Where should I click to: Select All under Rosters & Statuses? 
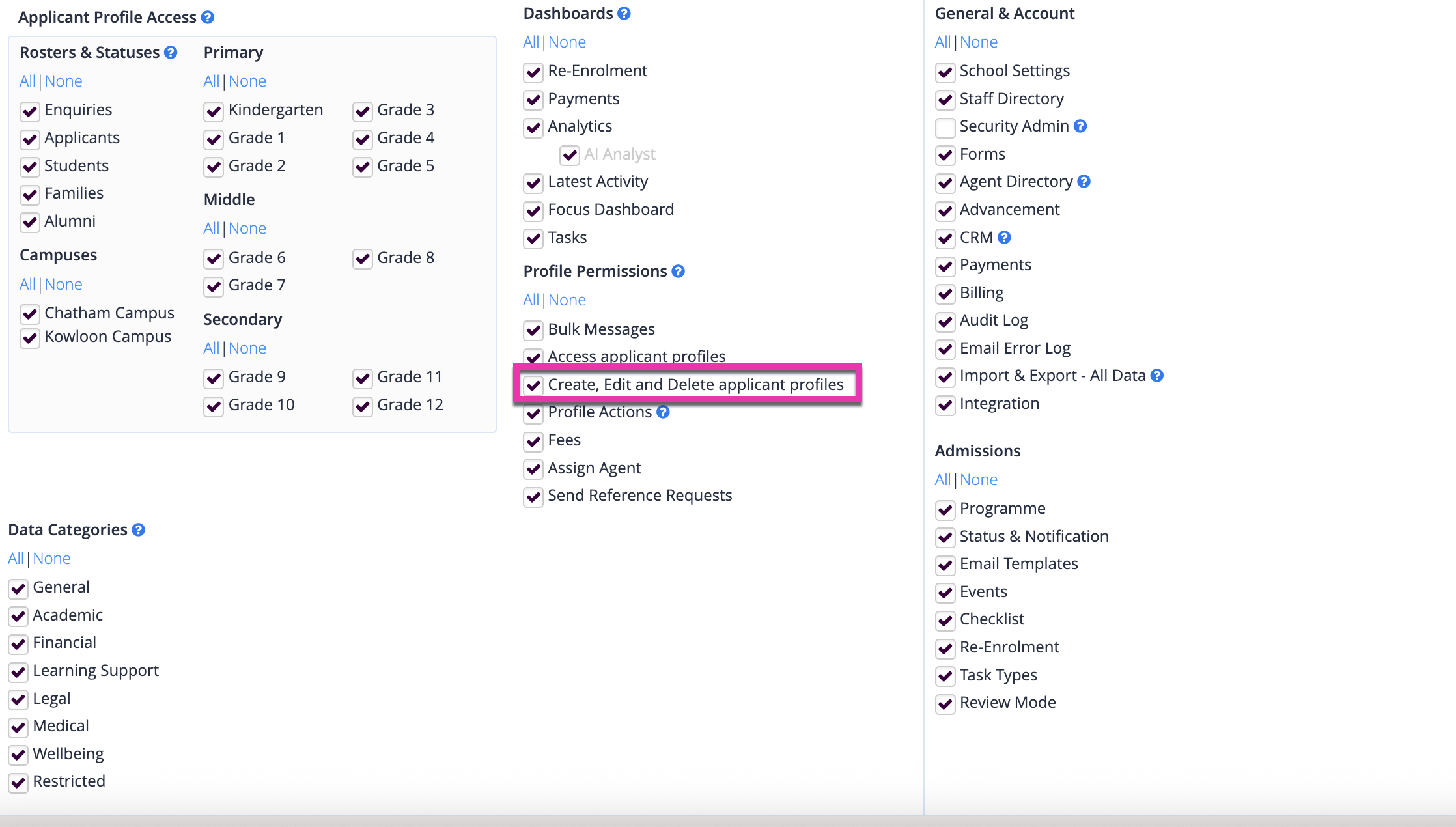click(x=27, y=81)
